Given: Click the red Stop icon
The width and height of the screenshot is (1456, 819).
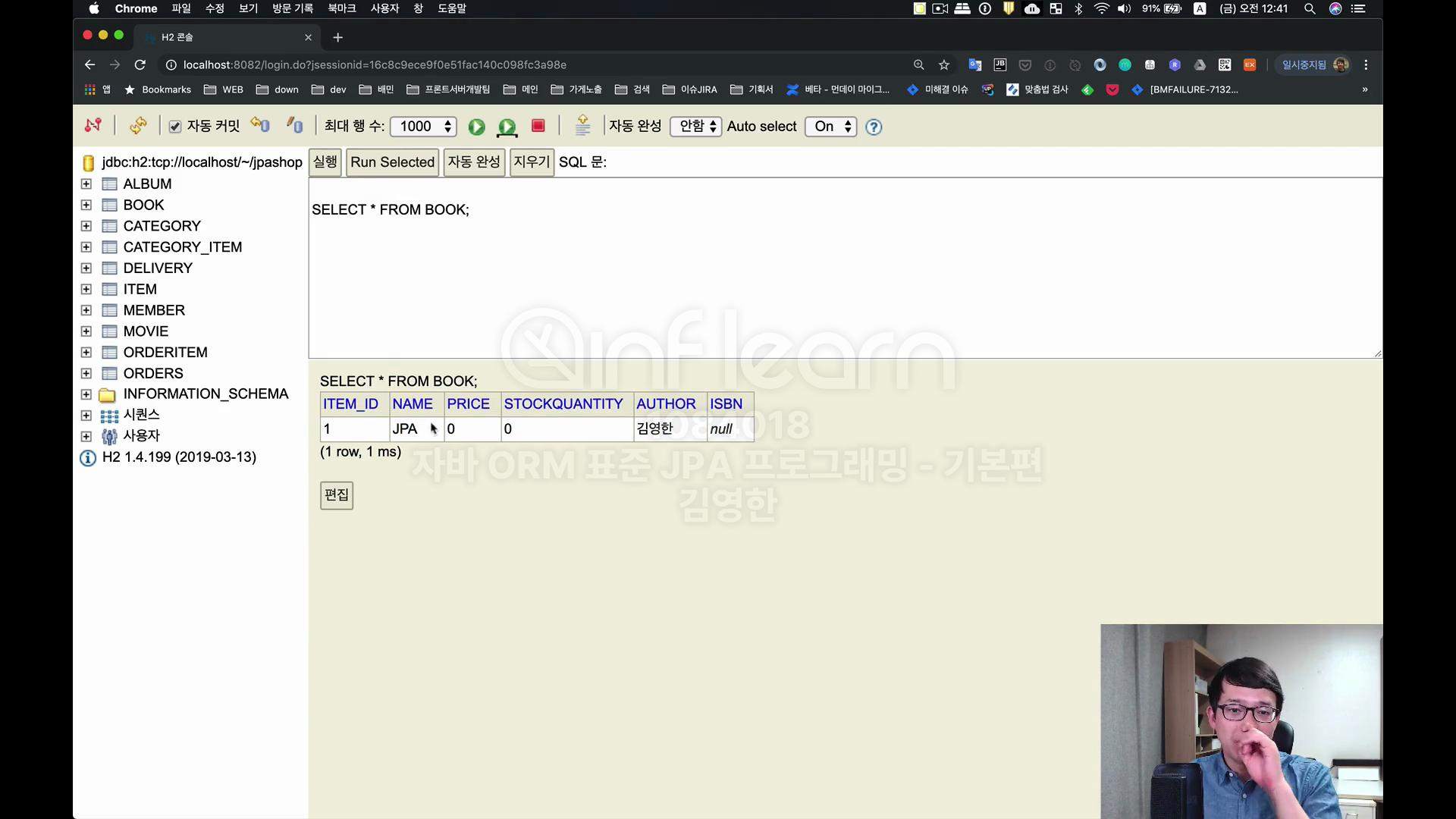Looking at the screenshot, I should [x=538, y=126].
